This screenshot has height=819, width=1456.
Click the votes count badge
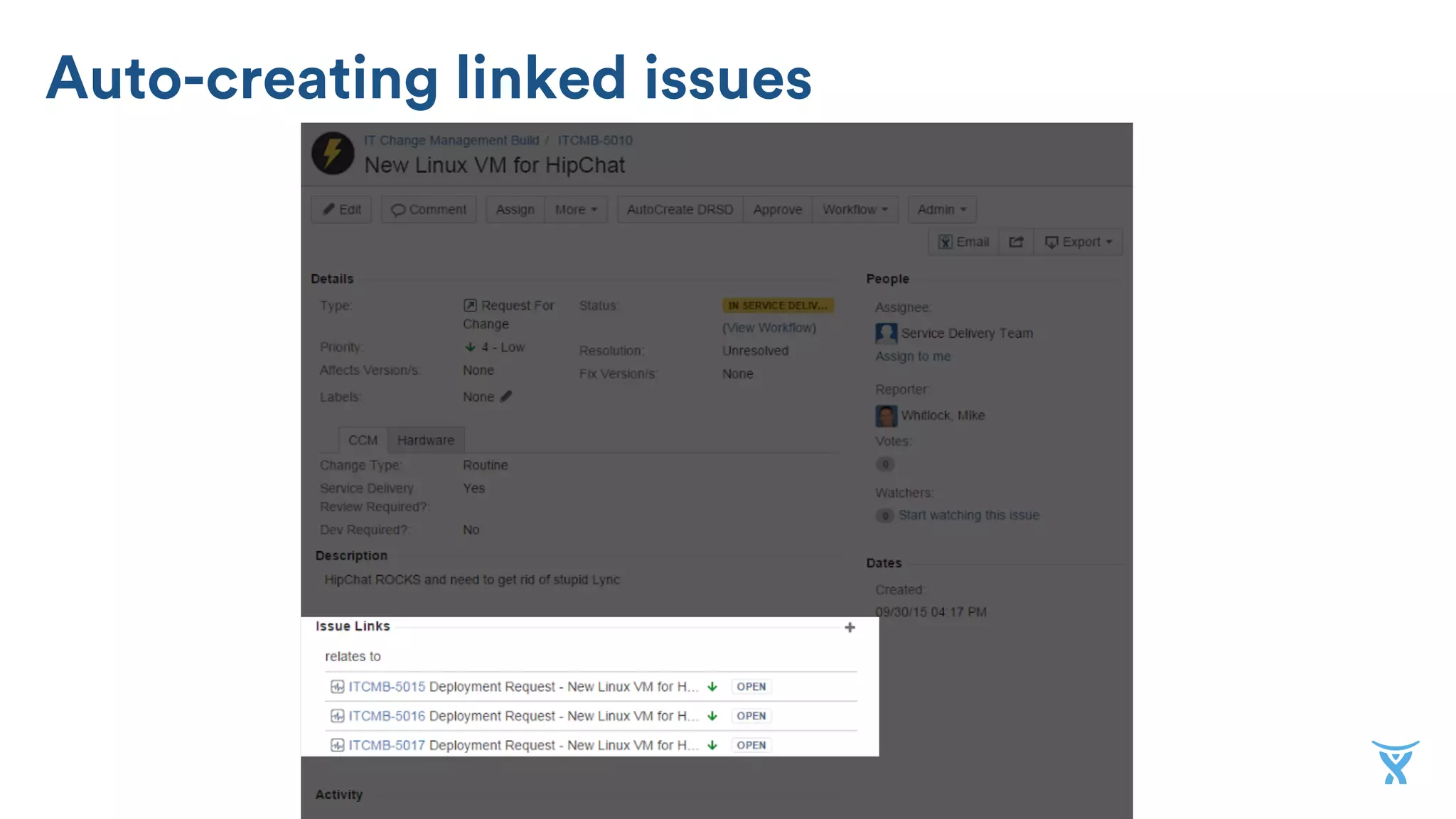[885, 464]
